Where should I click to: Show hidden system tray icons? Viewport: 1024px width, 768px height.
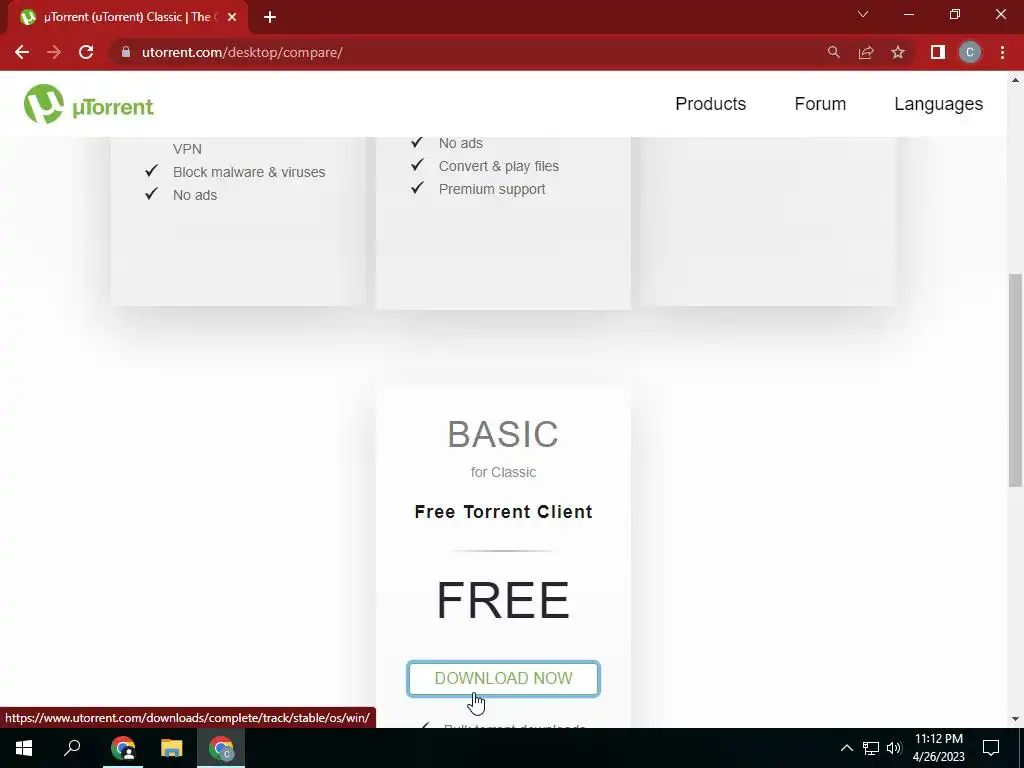point(846,748)
